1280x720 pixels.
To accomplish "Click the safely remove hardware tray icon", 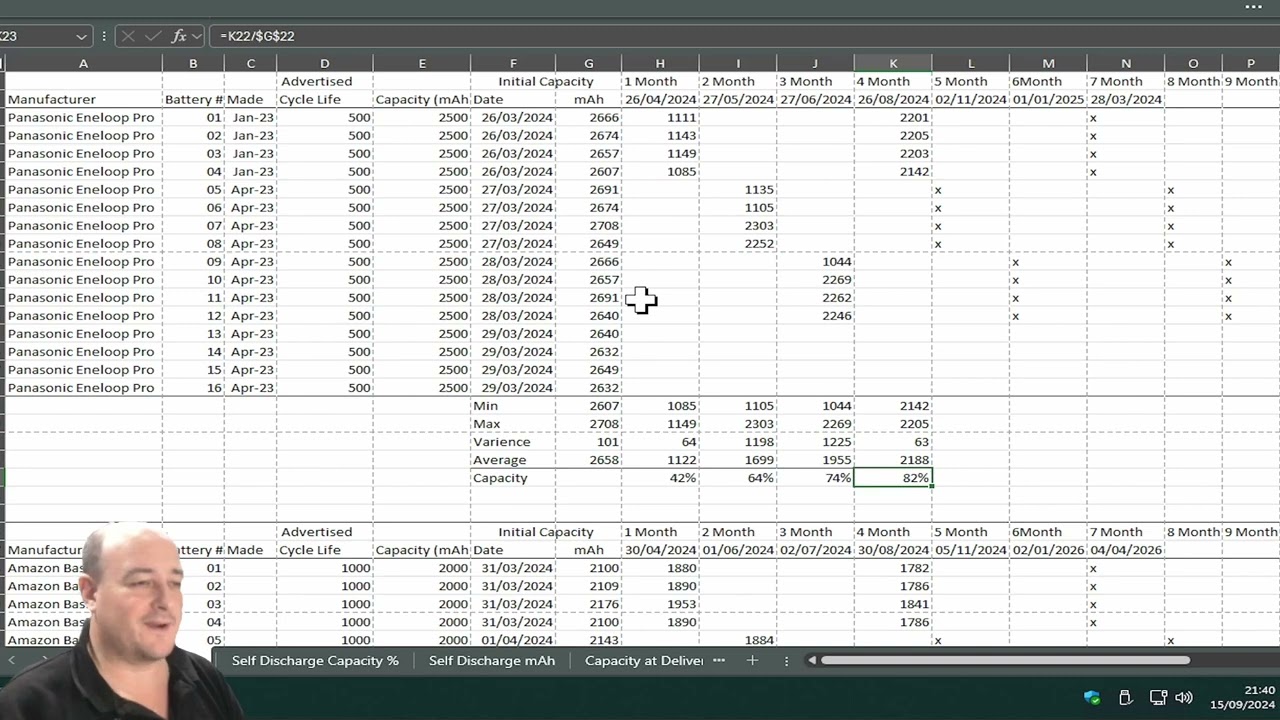I will tap(1125, 697).
